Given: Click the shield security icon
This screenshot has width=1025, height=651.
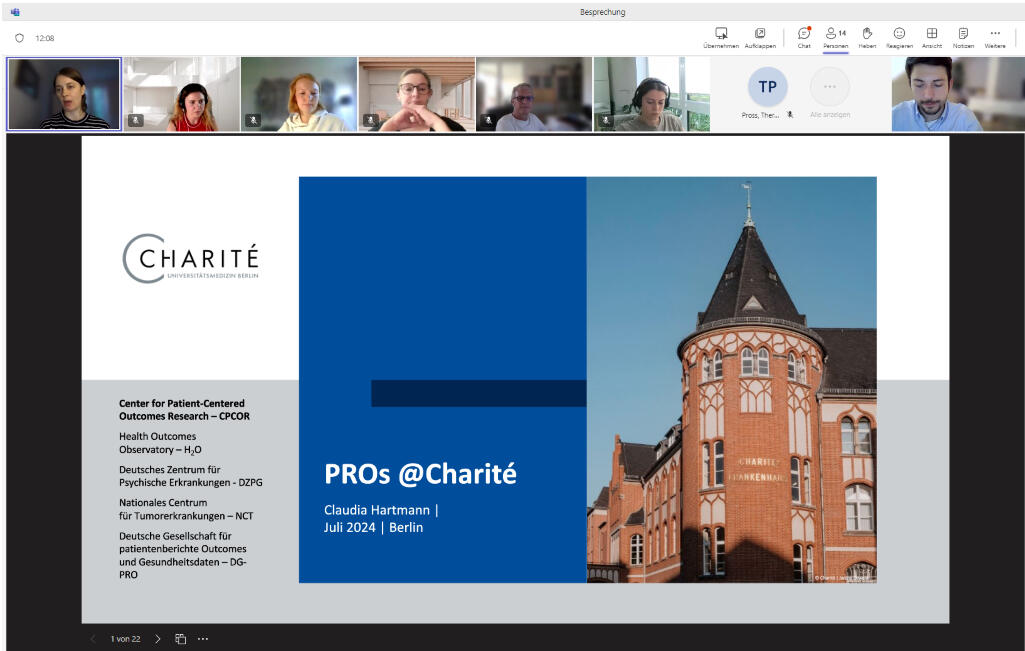Looking at the screenshot, I should (19, 38).
